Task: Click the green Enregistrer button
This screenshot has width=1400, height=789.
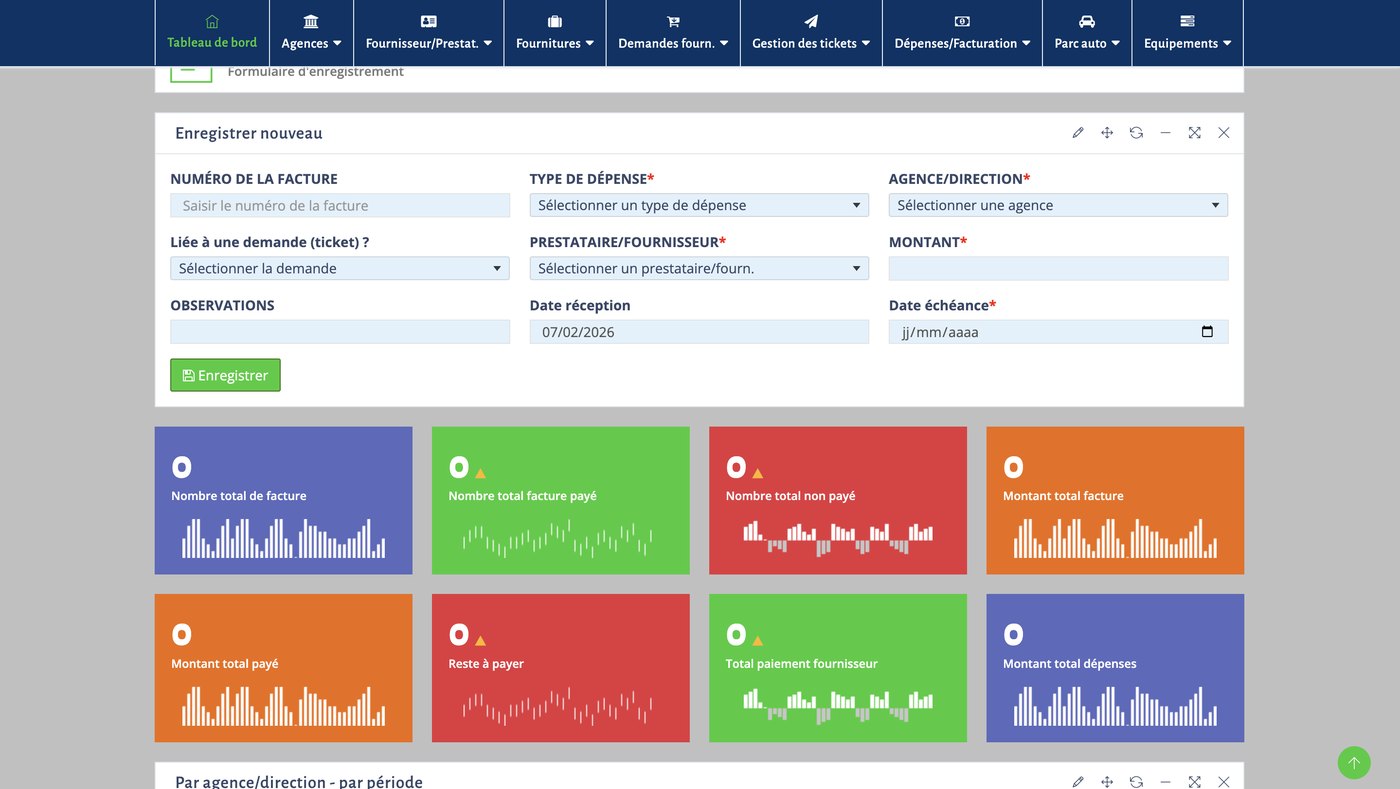Action: (225, 375)
